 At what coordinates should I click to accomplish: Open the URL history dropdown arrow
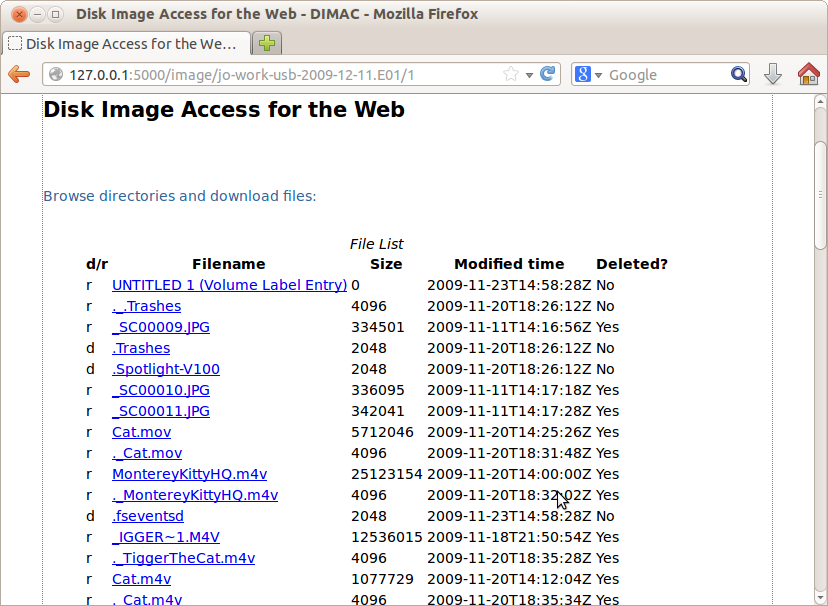529,75
